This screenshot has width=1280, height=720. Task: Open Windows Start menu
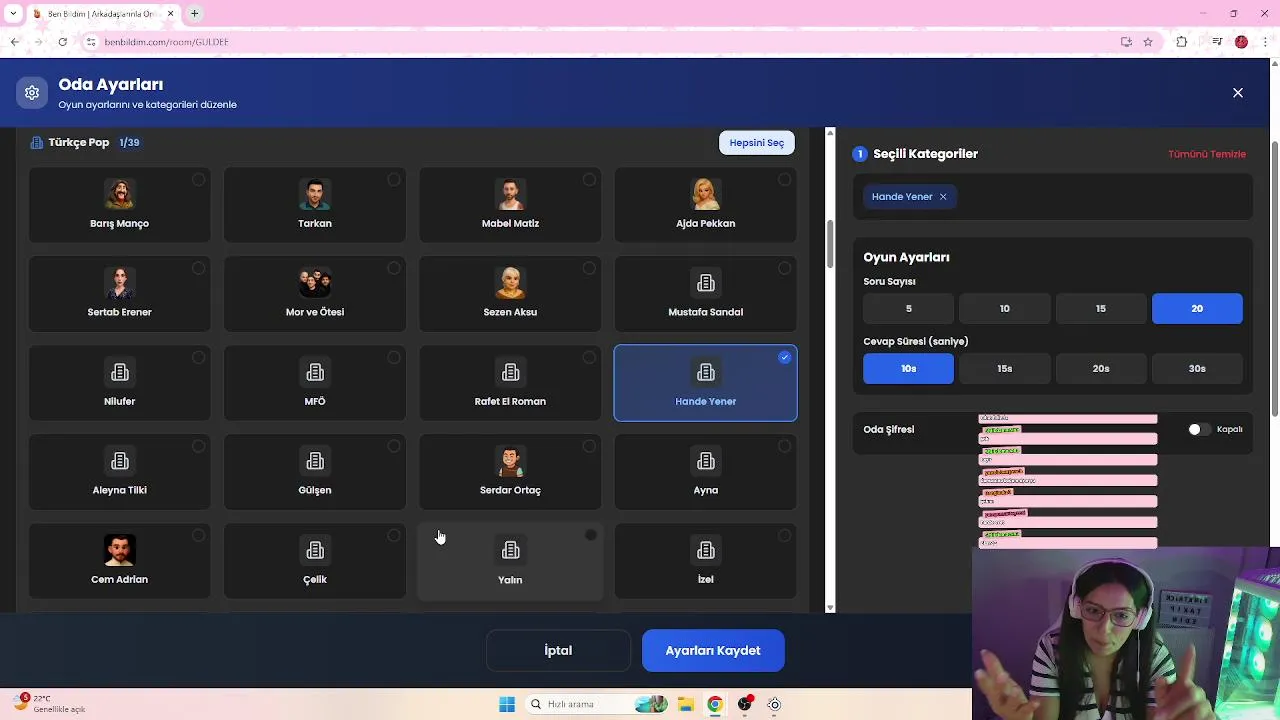pyautogui.click(x=507, y=704)
